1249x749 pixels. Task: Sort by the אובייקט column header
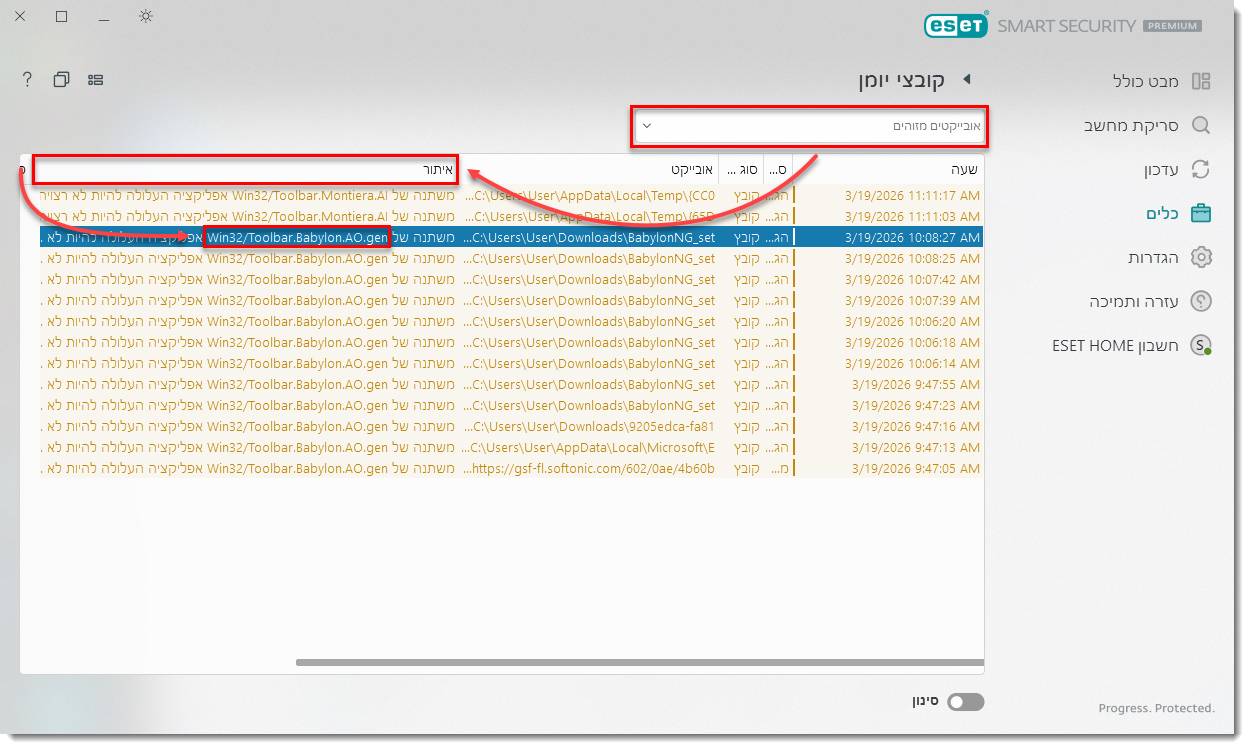pyautogui.click(x=591, y=169)
